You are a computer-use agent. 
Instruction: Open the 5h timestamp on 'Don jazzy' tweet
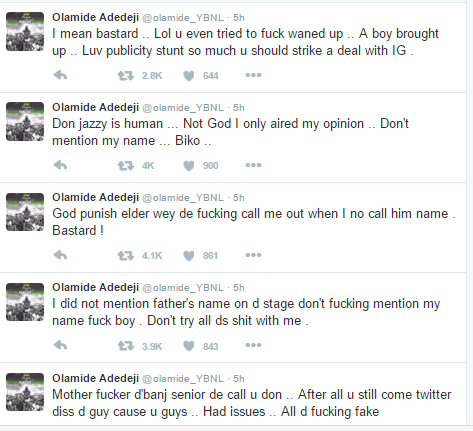click(x=239, y=108)
